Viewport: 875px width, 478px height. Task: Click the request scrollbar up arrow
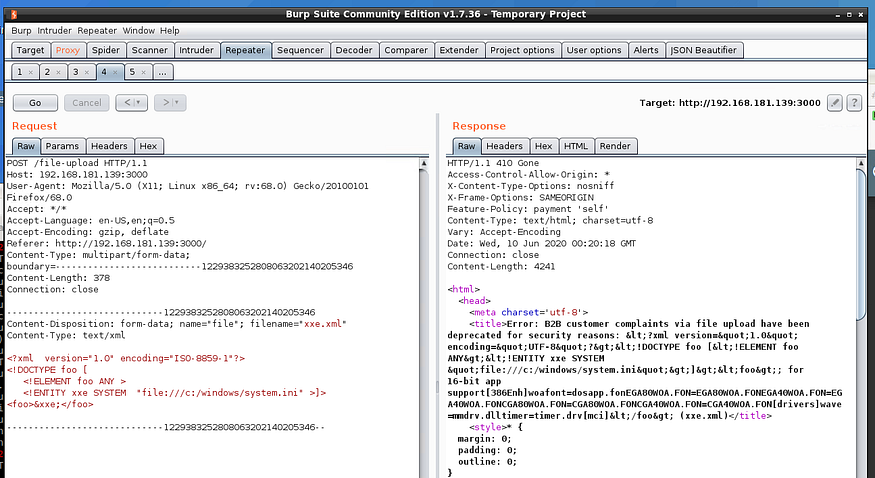pyautogui.click(x=424, y=163)
